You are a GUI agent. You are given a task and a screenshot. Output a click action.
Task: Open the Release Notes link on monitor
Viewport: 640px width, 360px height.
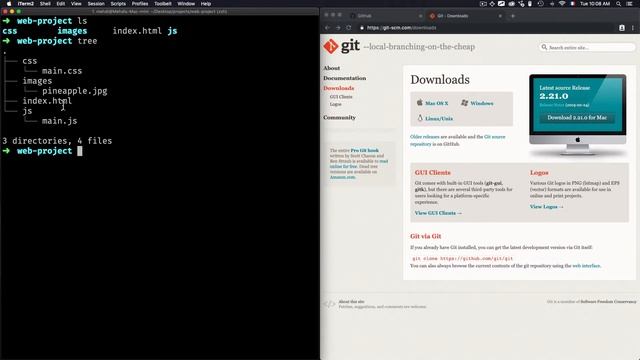click(551, 105)
